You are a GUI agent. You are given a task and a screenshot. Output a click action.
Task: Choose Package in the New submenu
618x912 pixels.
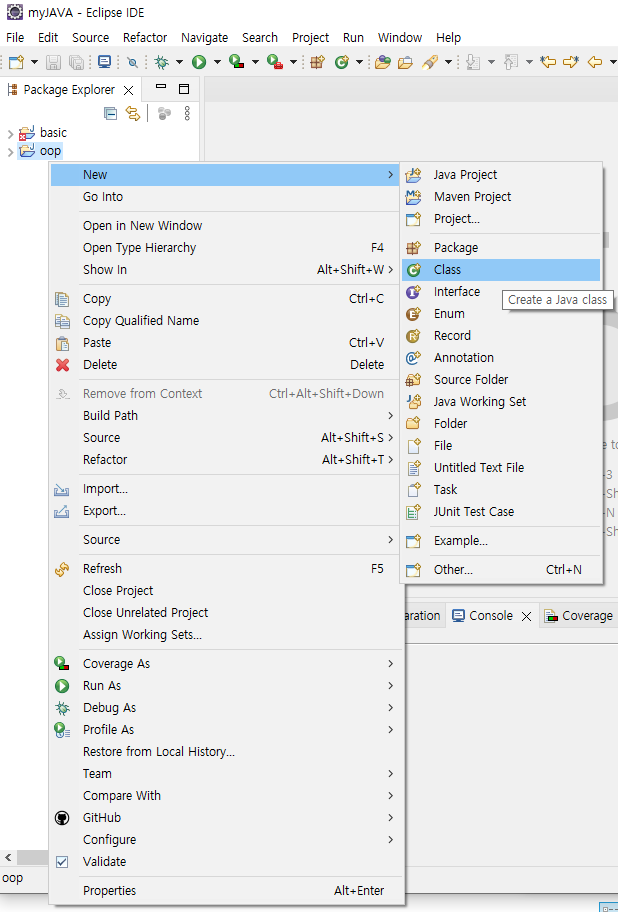click(501, 248)
